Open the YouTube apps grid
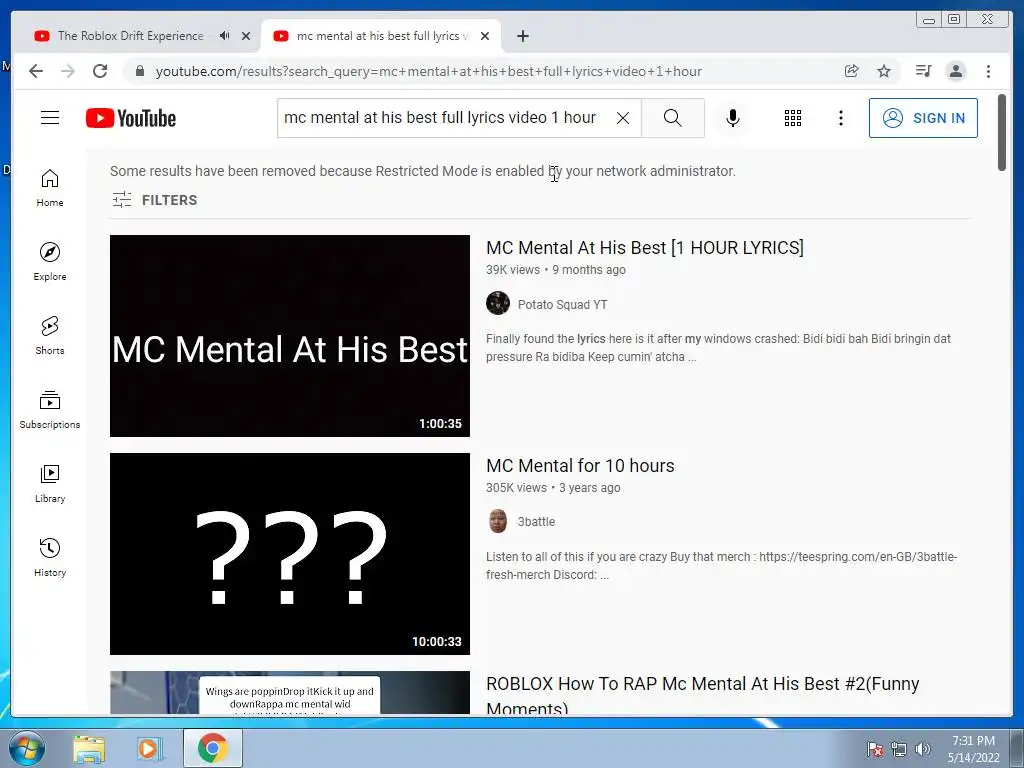 tap(793, 118)
